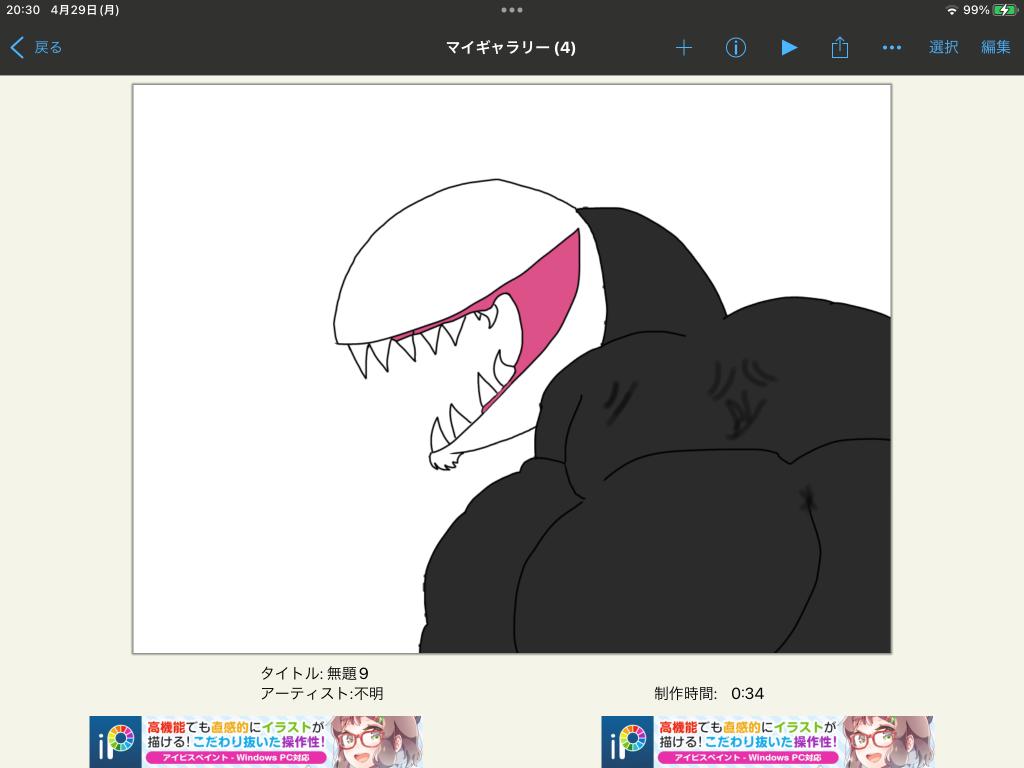
Task: Open the right ibisPaint Windows ad banner
Action: tap(767, 741)
